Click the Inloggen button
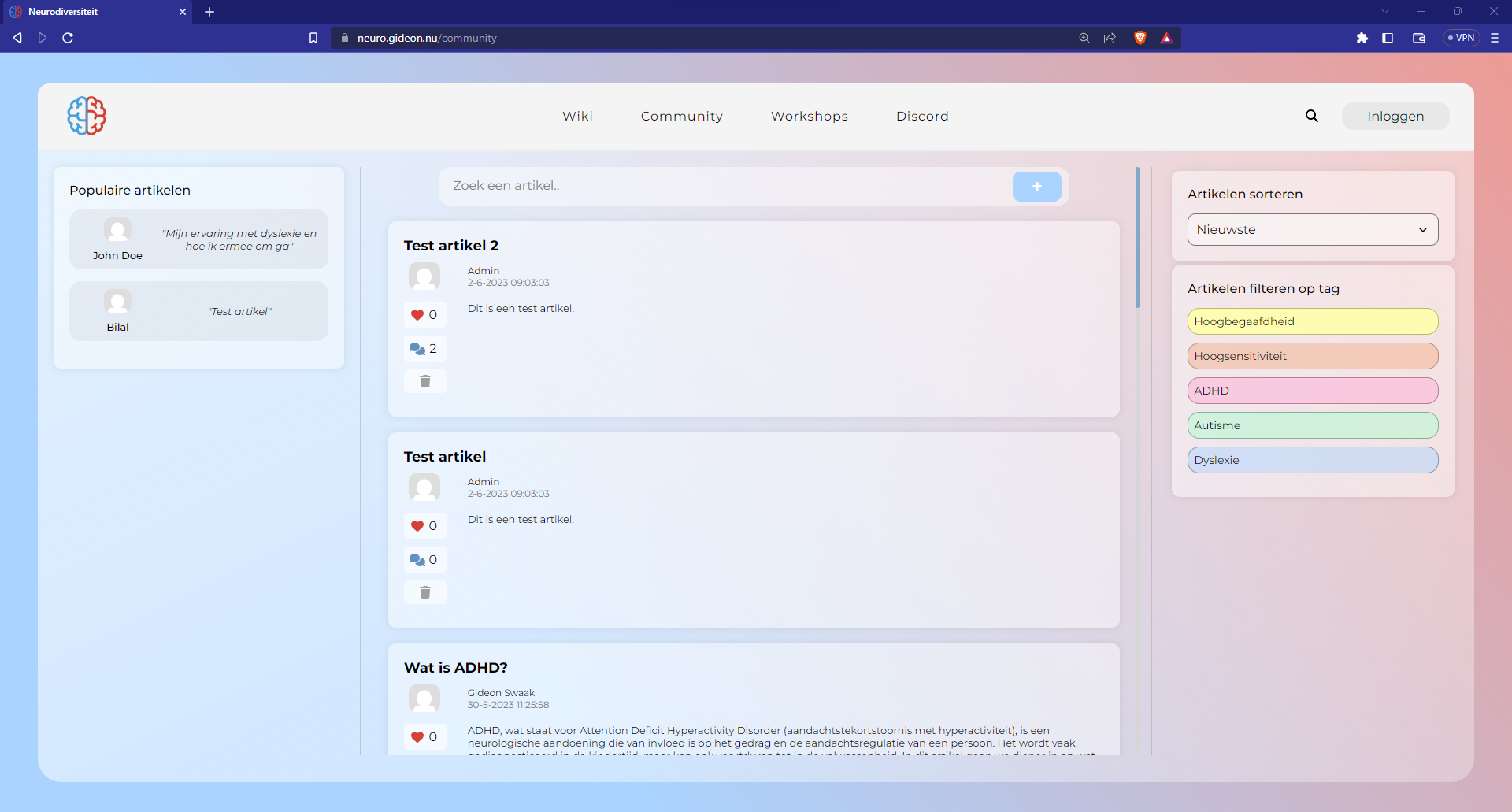This screenshot has height=812, width=1512. [x=1395, y=116]
